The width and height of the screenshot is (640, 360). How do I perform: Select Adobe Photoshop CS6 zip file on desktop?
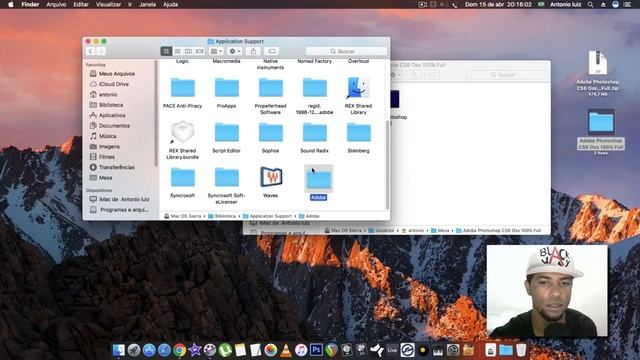click(x=598, y=62)
